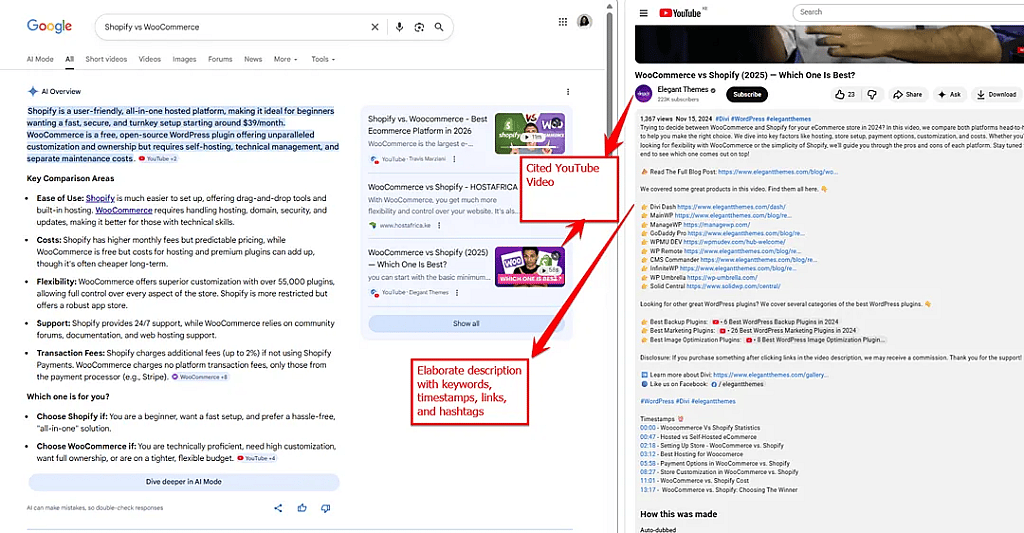Open Read The Full Blog Post link
This screenshot has height=533, width=1024.
[777, 172]
